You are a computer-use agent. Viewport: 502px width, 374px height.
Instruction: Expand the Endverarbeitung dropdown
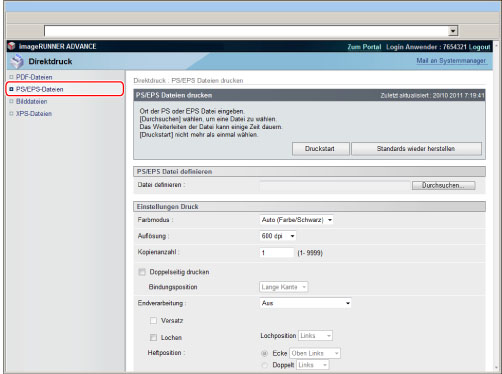305,303
